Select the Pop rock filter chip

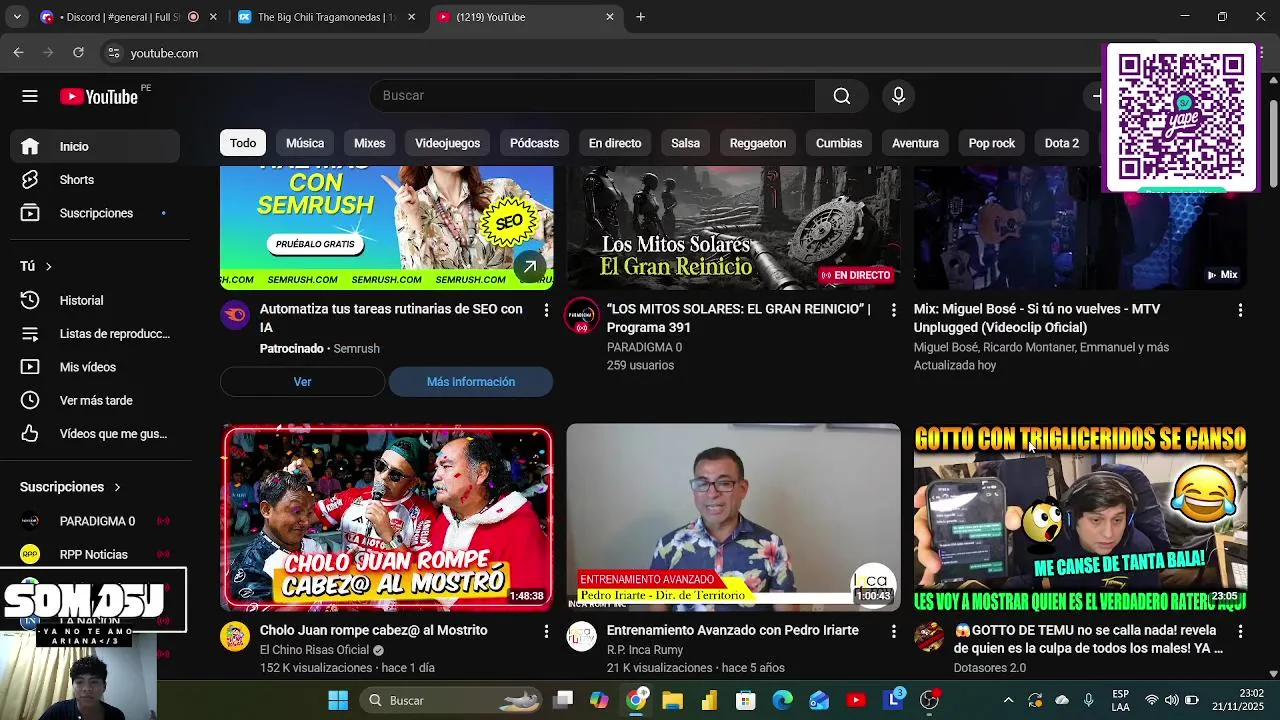(x=992, y=143)
